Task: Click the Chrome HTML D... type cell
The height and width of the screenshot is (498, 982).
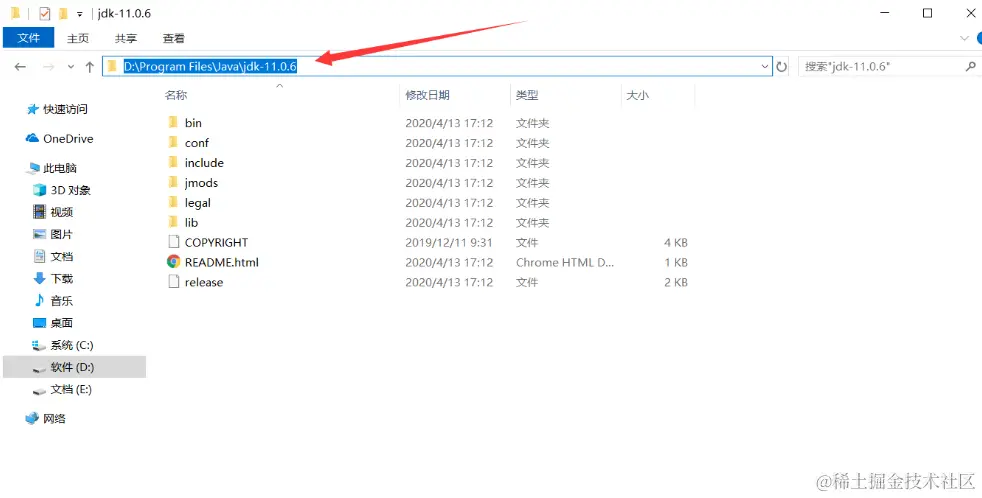Action: point(565,262)
